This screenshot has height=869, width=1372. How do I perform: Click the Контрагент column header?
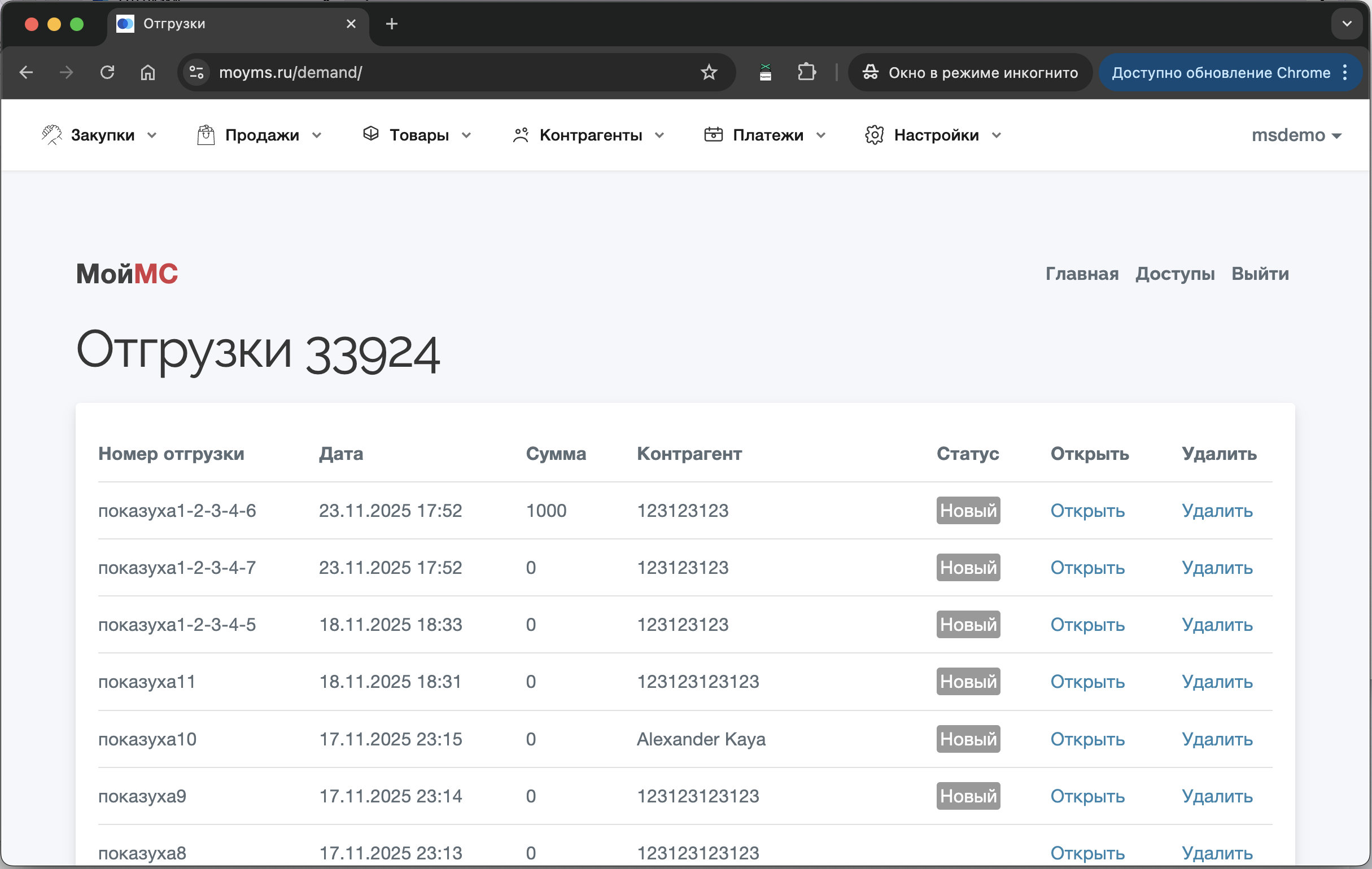(x=689, y=454)
